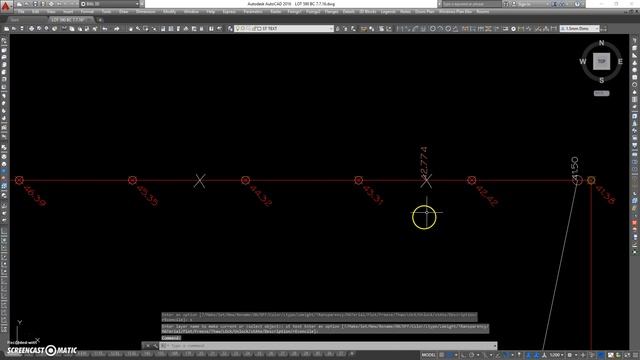Rotate view to North on the ViewCube compass

coord(601,43)
